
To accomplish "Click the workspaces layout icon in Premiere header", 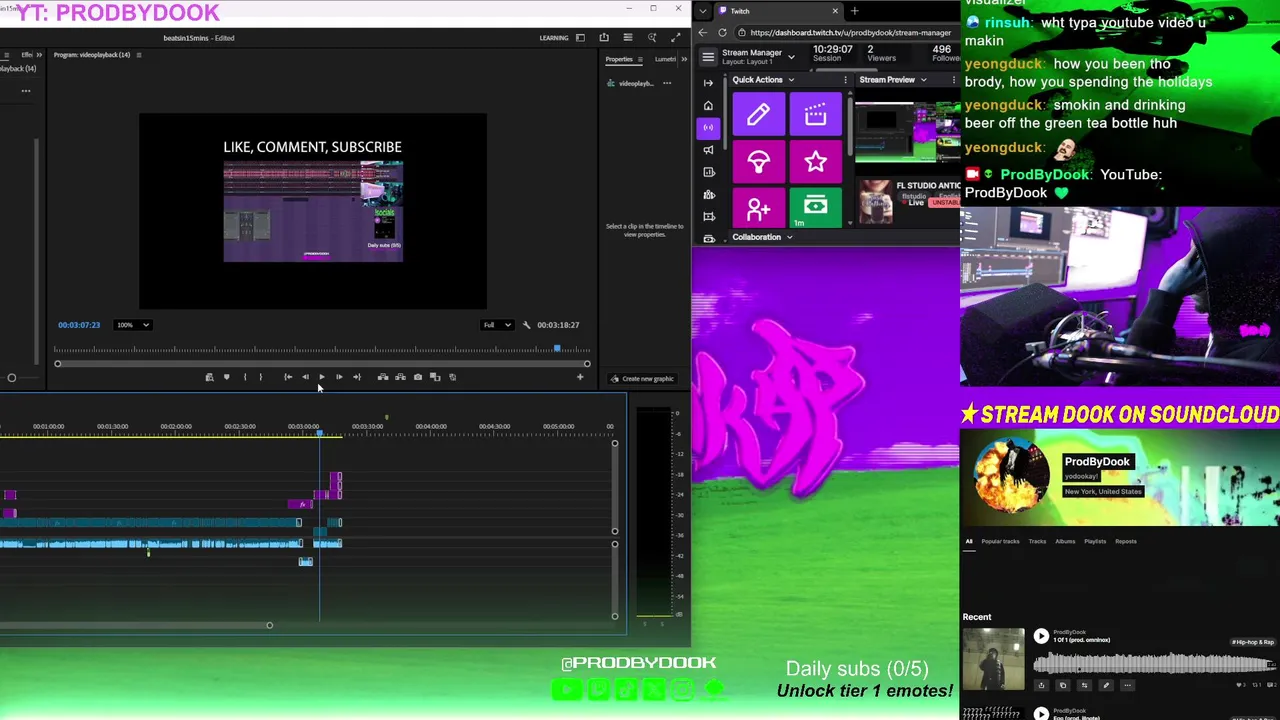I will [580, 38].
